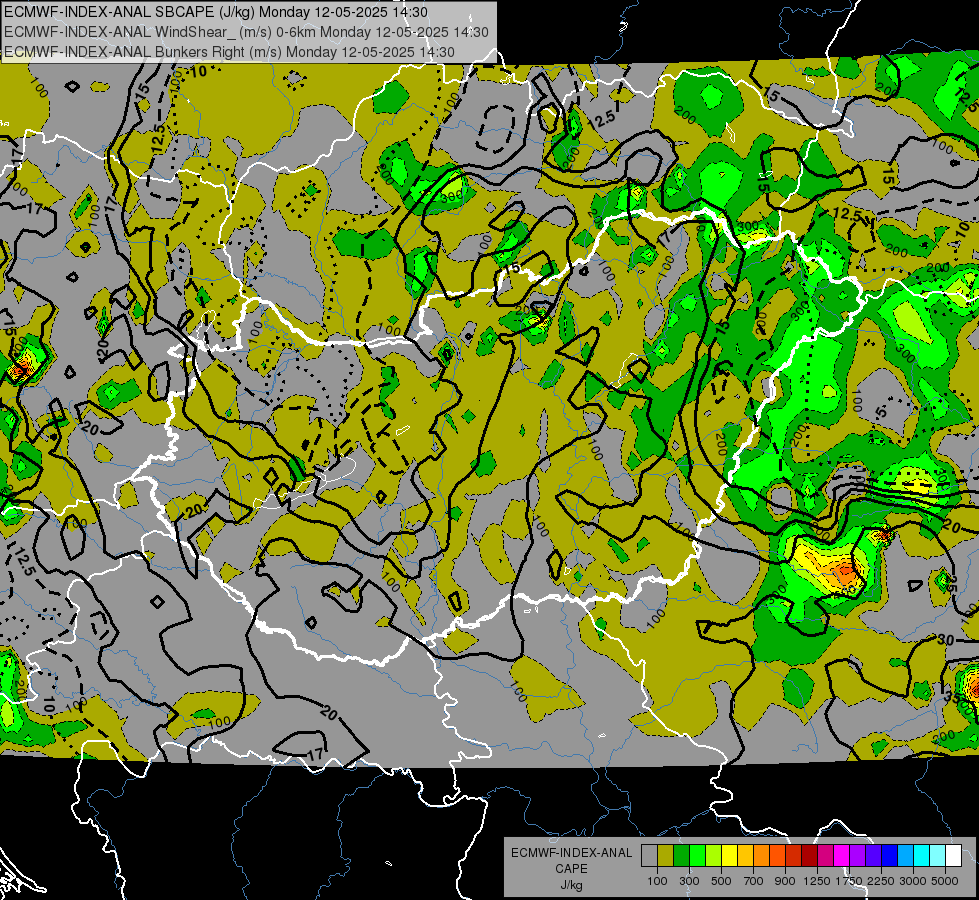Image resolution: width=979 pixels, height=900 pixels.
Task: Click the 'CAPE' legend caption
Action: coord(571,869)
